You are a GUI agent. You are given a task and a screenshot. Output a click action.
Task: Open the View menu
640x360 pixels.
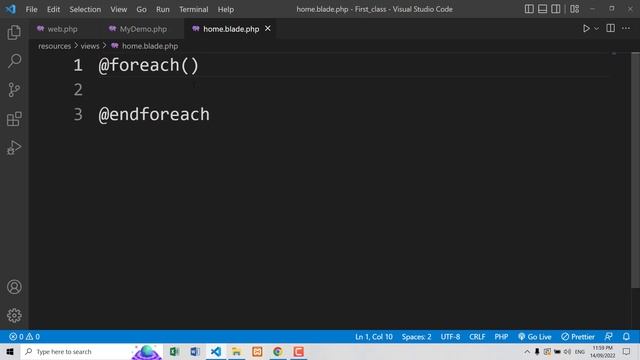click(x=118, y=9)
